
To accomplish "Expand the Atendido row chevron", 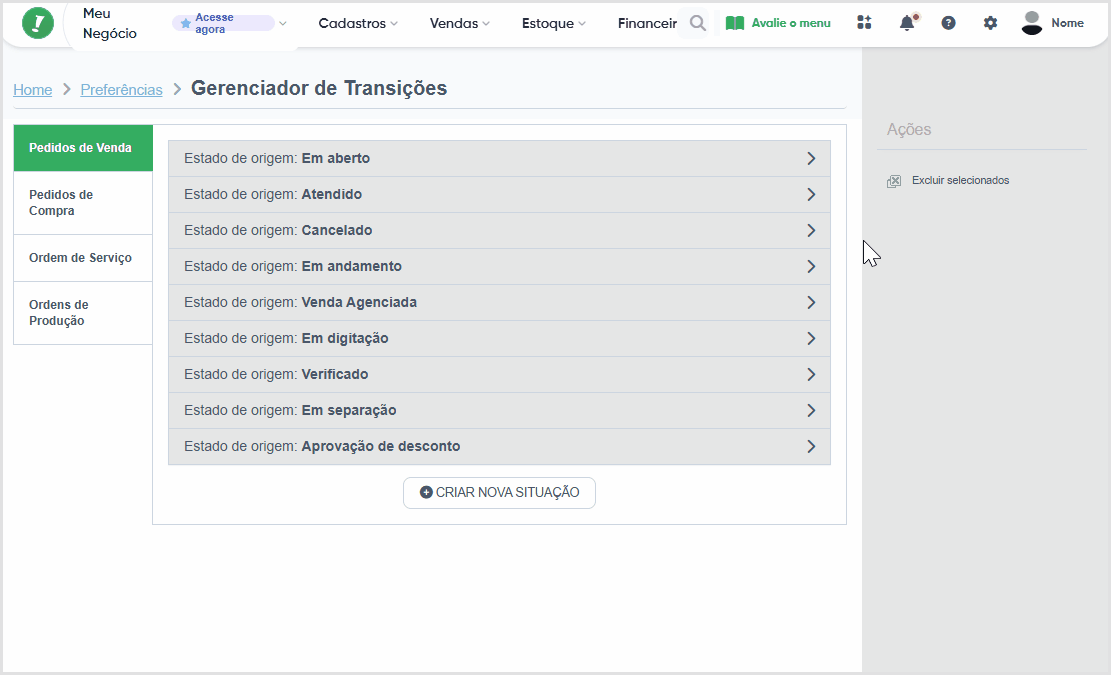I will [811, 195].
